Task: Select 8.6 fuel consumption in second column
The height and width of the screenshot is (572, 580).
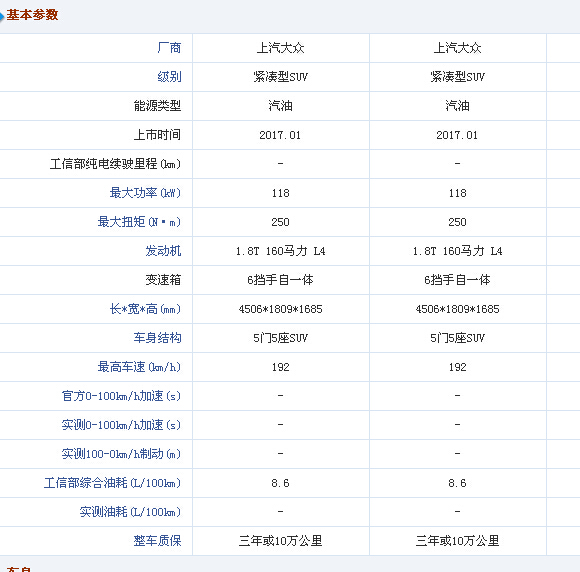Action: pyautogui.click(x=457, y=483)
